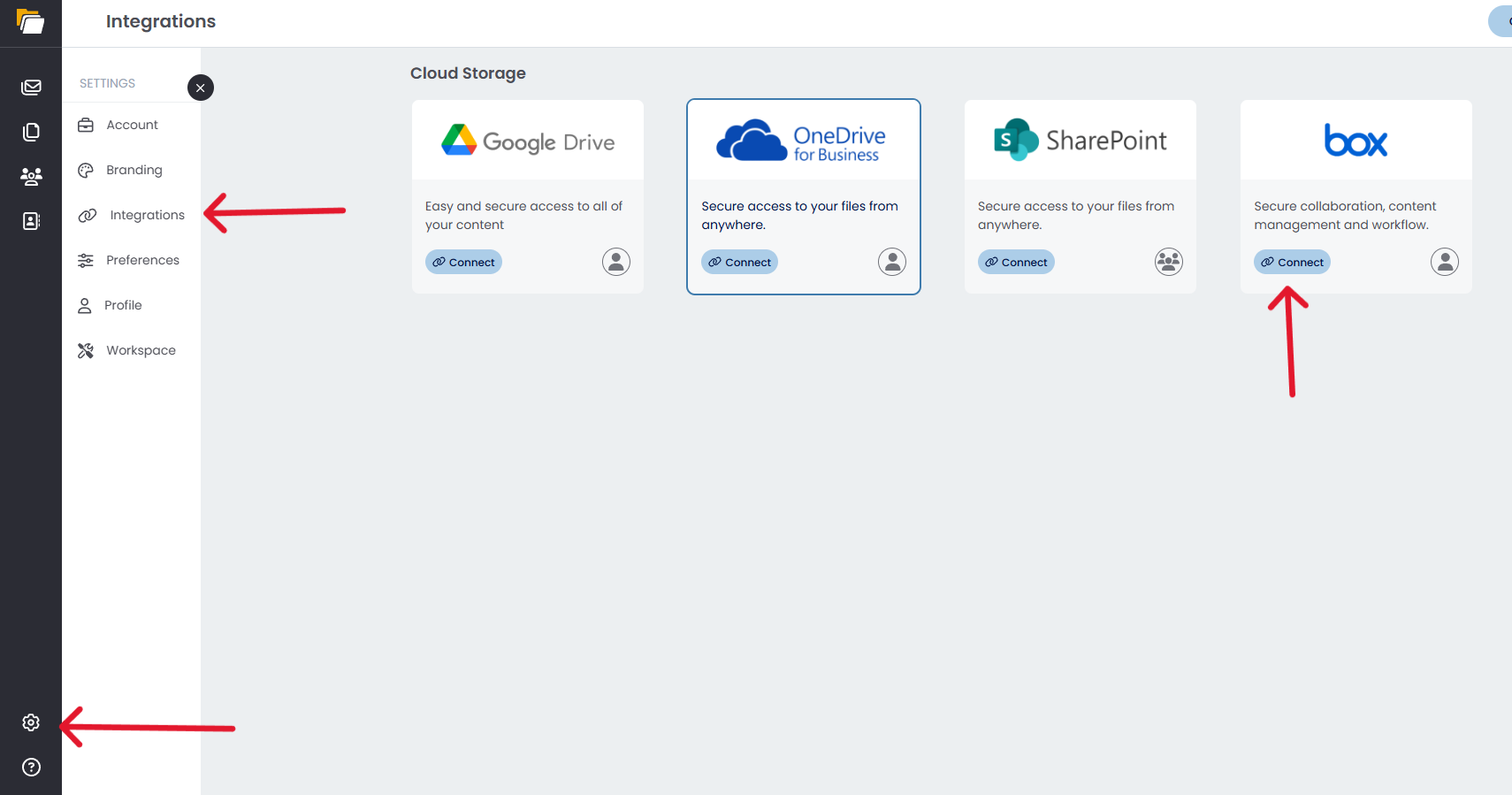Close the Settings panel with X button
Screen dimensions: 1512x795
(201, 88)
